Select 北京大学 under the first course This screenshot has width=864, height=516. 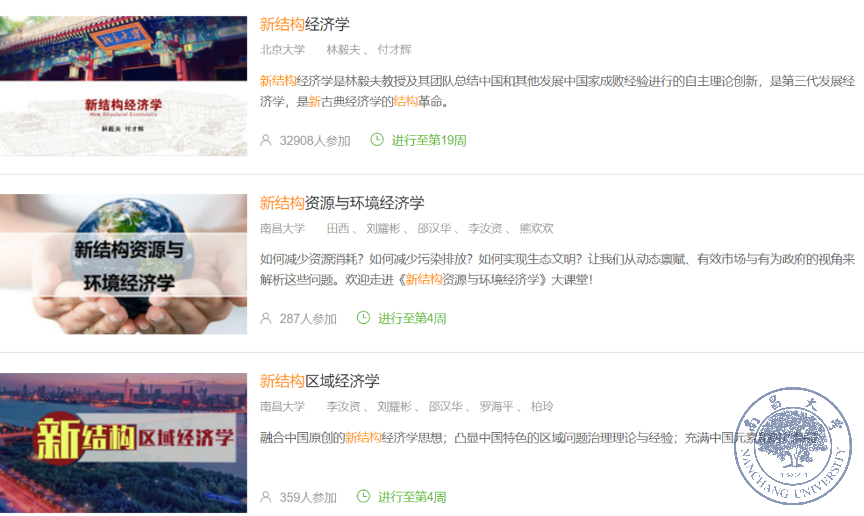coord(283,50)
